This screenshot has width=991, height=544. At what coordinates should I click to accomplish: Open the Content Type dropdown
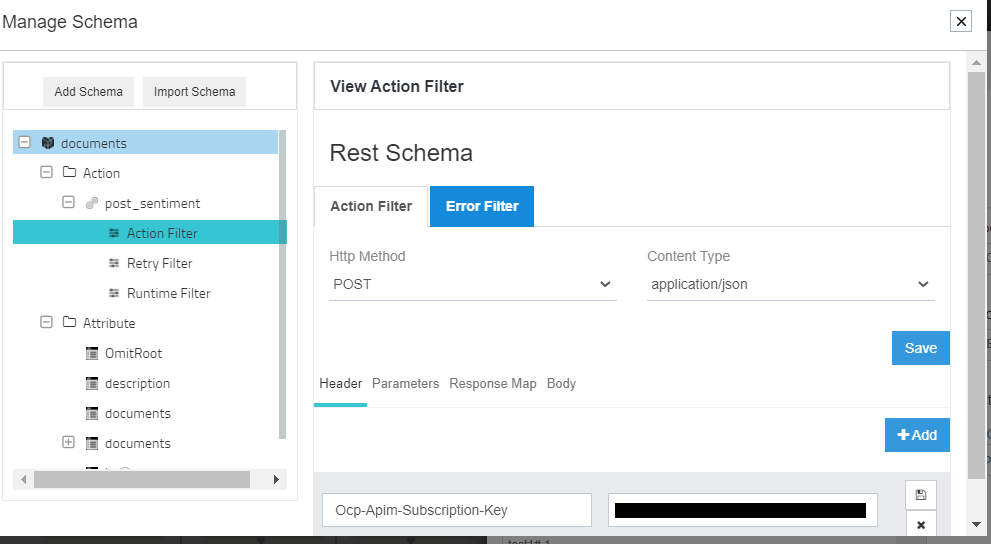pos(791,284)
